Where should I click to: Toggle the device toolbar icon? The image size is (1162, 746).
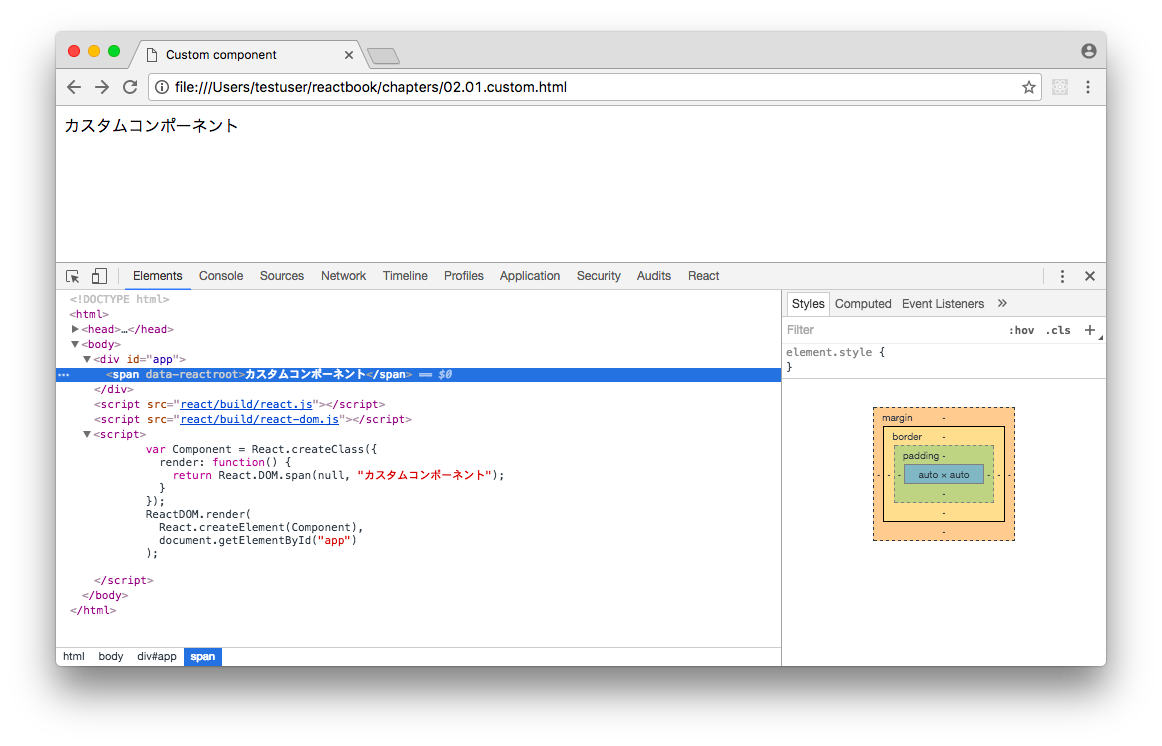(x=99, y=276)
